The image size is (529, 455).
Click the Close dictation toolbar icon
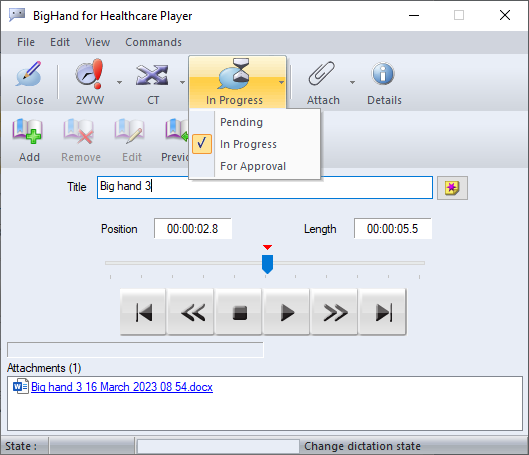coord(29,74)
